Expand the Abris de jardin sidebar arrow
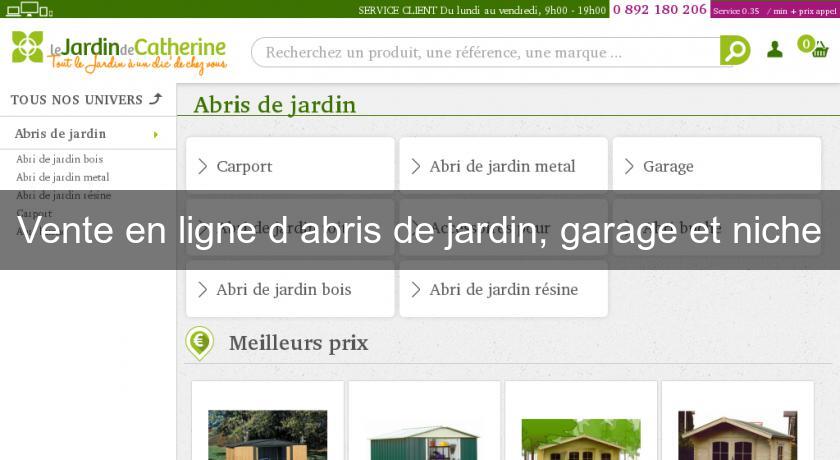Image resolution: width=840 pixels, height=460 pixels. pos(155,134)
